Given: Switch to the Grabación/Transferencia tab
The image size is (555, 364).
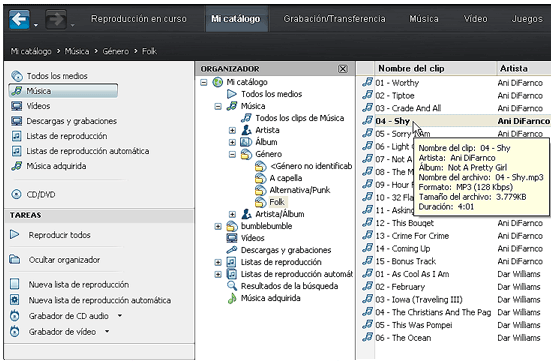Looking at the screenshot, I should [334, 19].
